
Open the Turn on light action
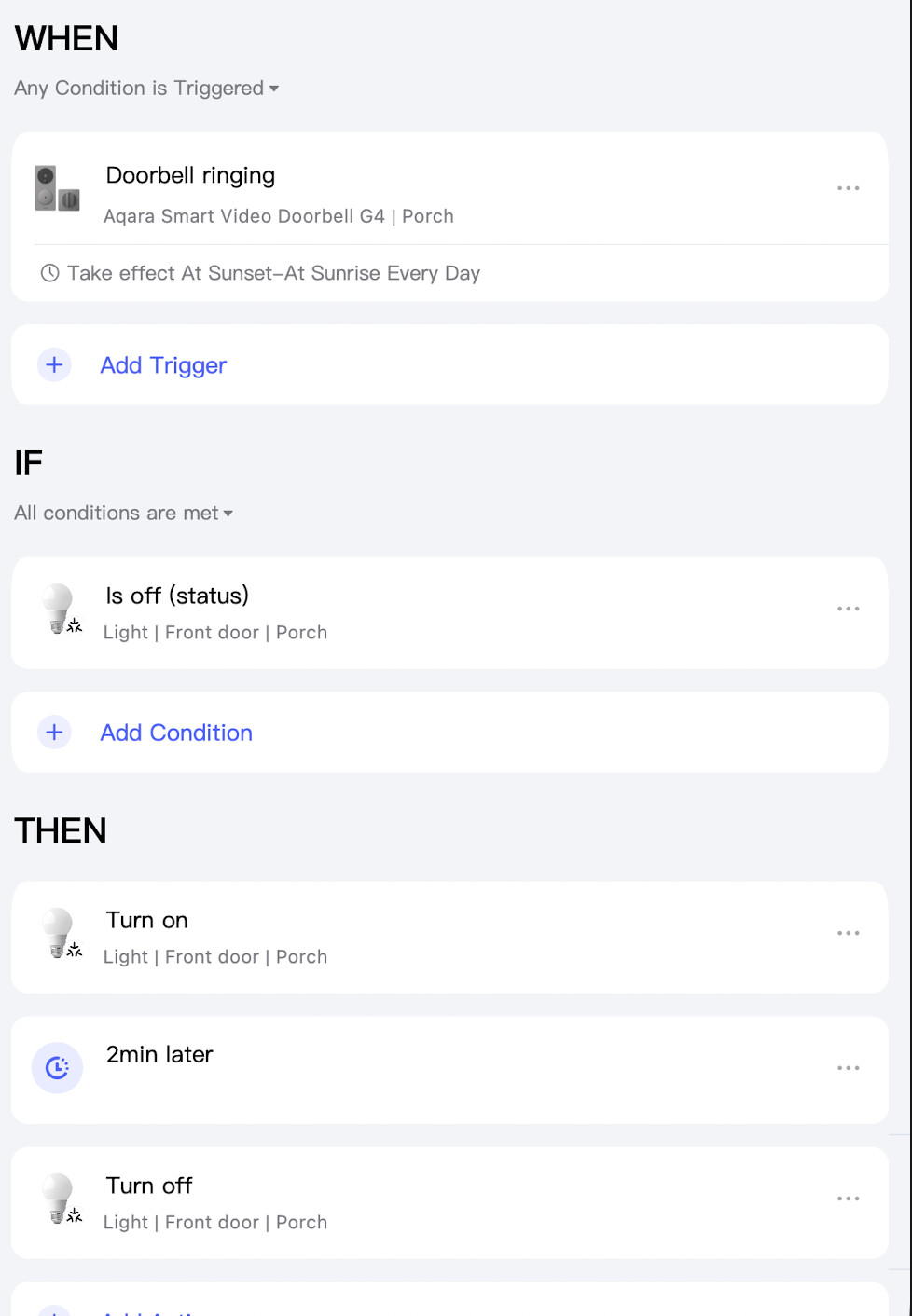tap(147, 921)
